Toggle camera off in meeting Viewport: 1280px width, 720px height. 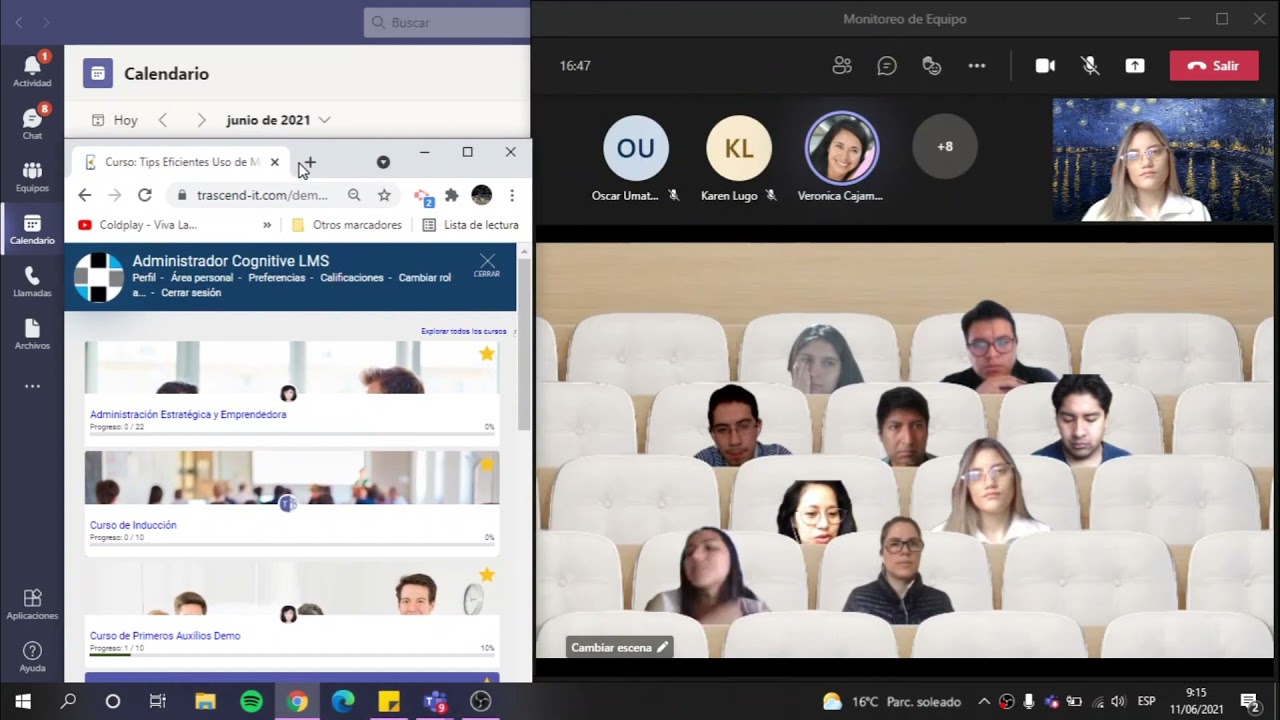[1045, 66]
